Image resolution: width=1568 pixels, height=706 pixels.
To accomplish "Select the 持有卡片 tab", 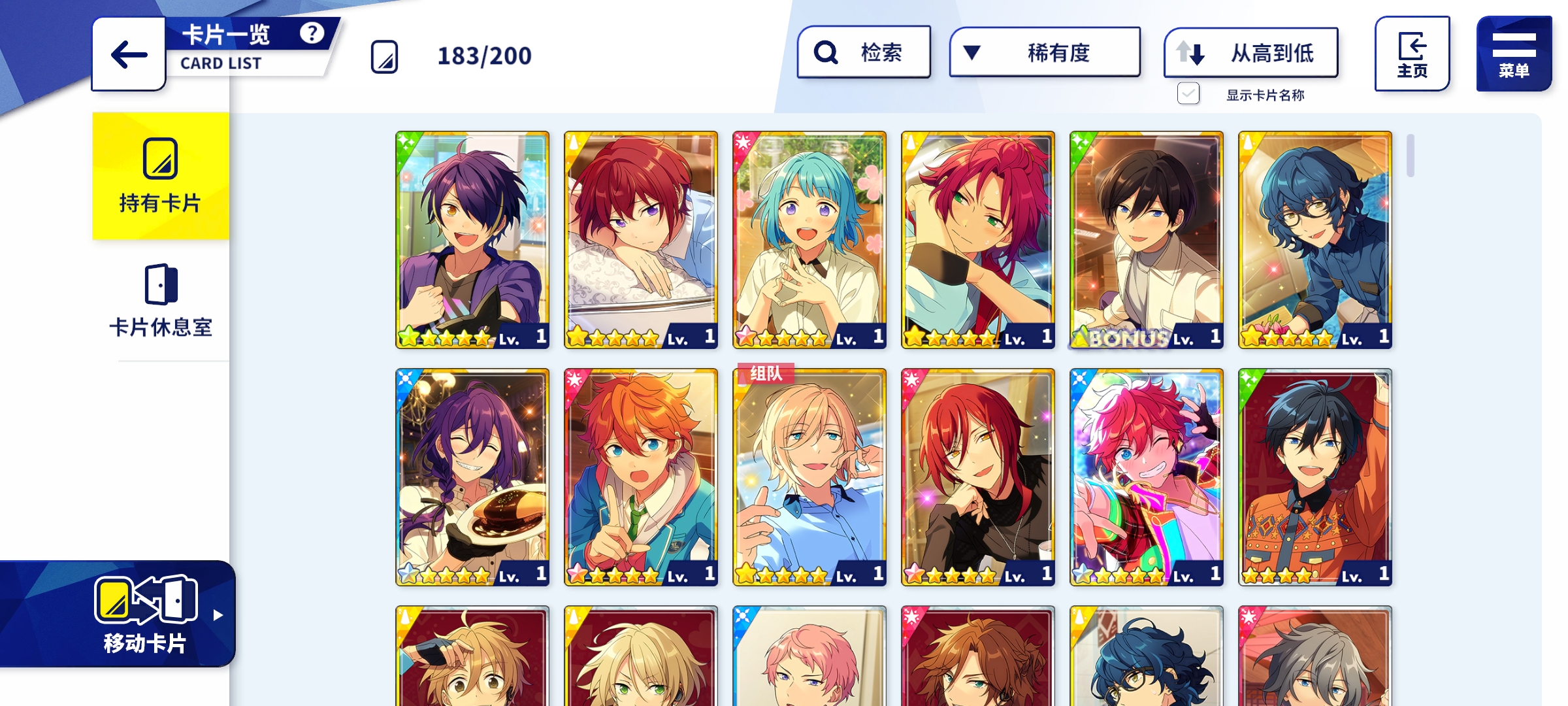I will coord(161,176).
